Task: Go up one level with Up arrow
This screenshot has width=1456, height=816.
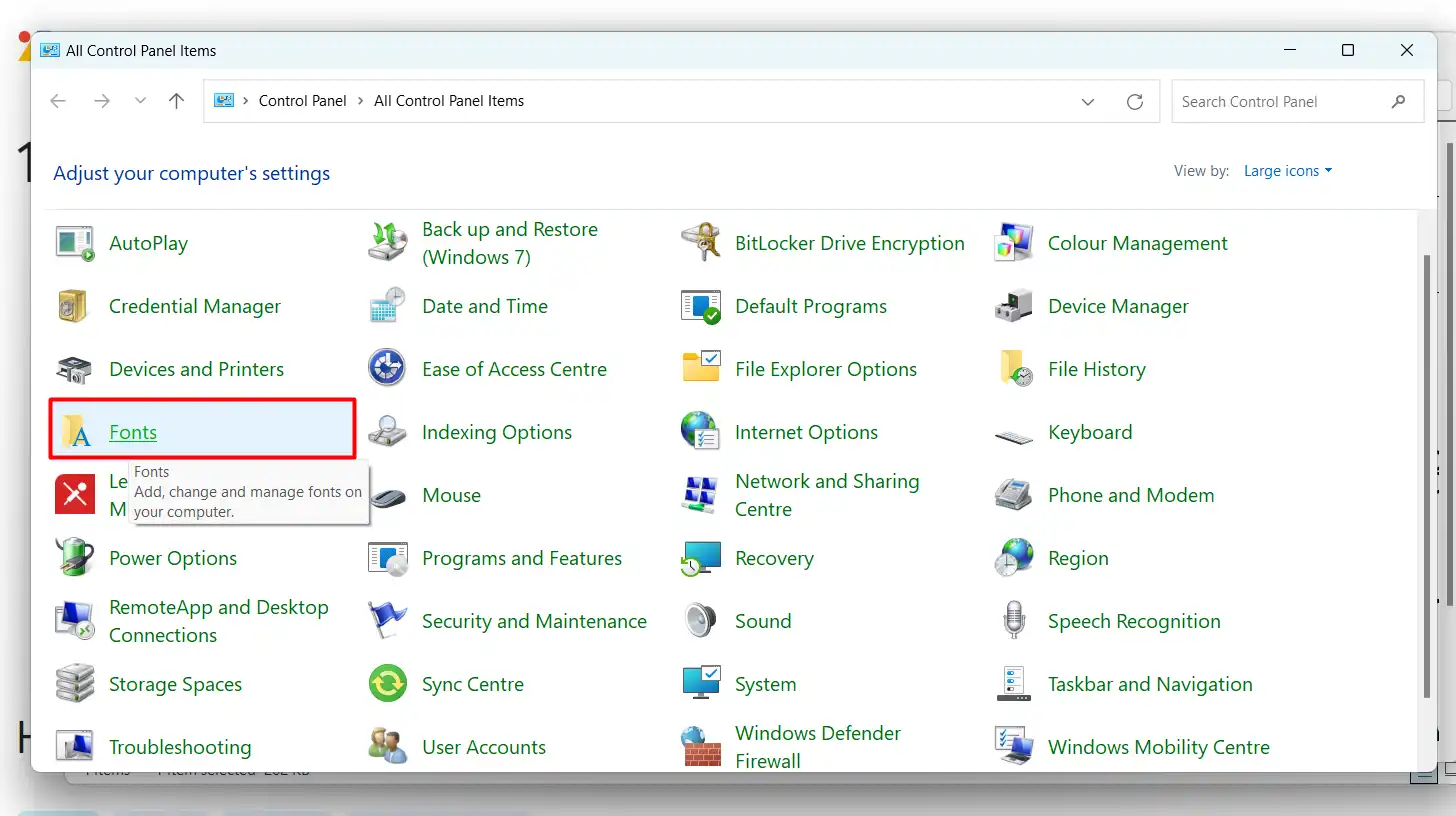Action: 177,101
